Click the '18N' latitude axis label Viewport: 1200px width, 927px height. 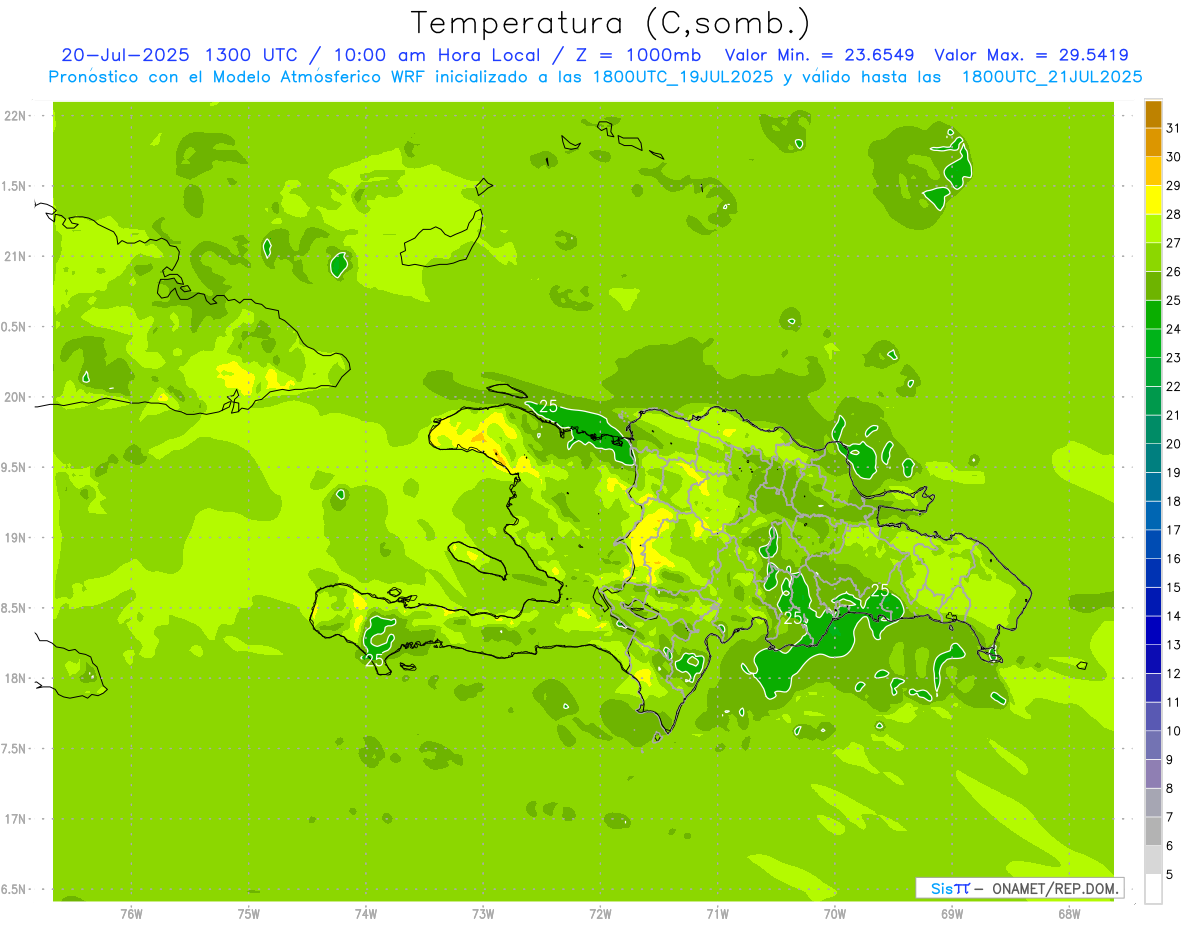click(16, 679)
